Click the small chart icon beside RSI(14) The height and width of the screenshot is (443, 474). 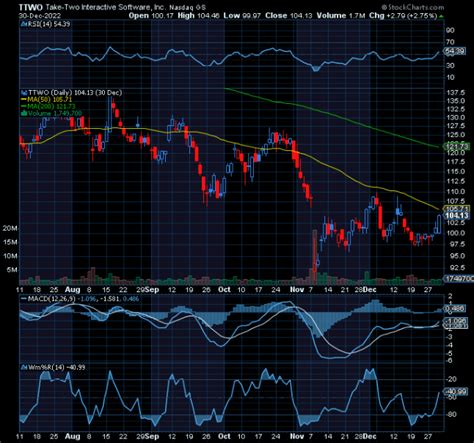coord(23,24)
